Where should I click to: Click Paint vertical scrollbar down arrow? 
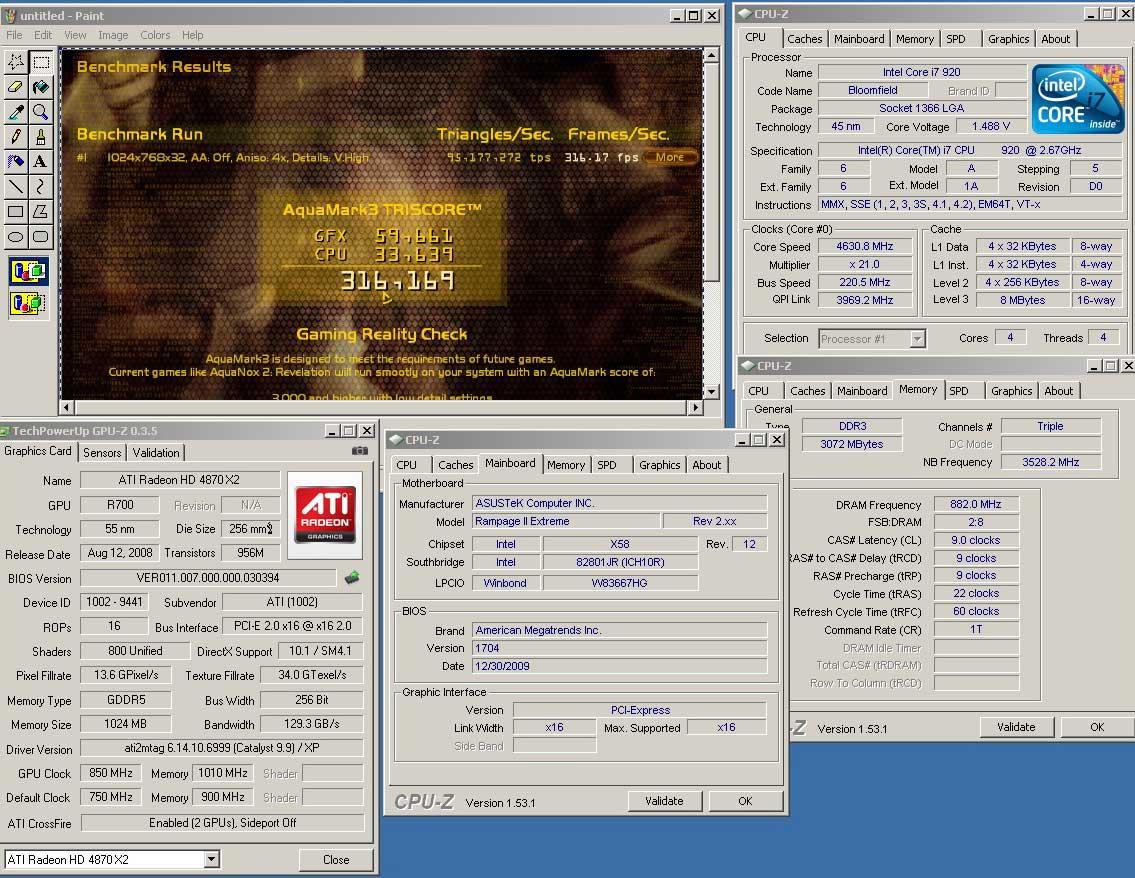(712, 392)
